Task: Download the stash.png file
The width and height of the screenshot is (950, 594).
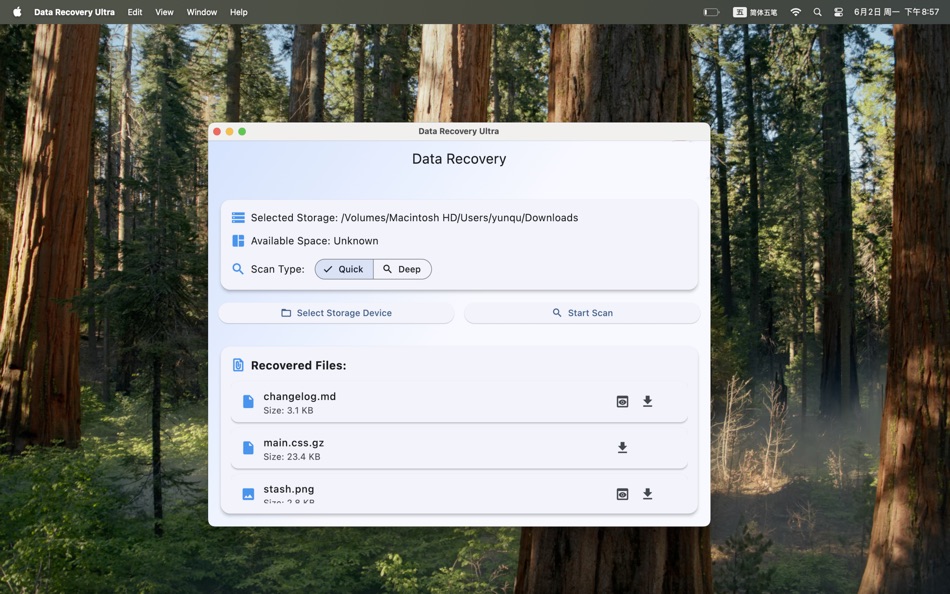Action: [x=648, y=494]
